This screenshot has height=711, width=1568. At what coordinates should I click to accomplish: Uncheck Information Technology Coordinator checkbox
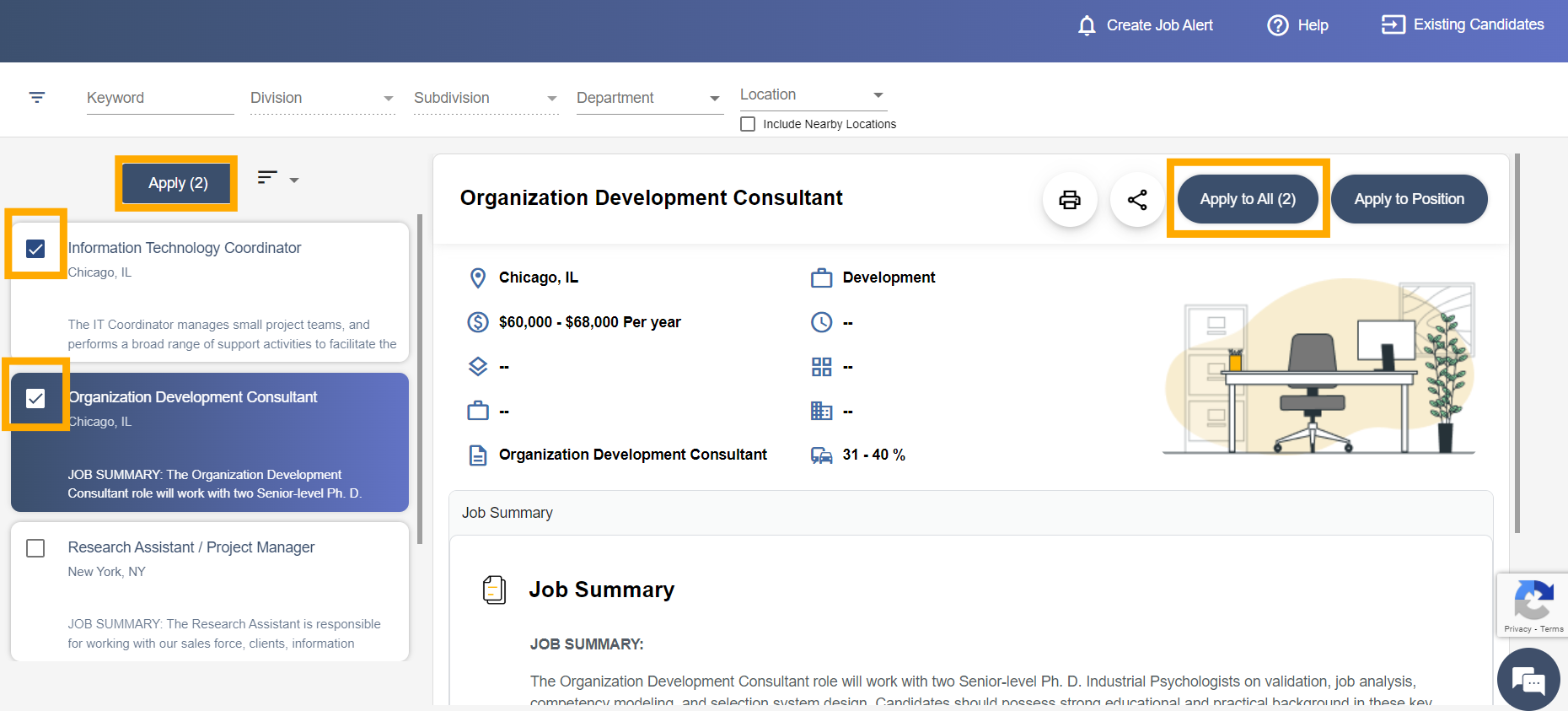pos(35,249)
